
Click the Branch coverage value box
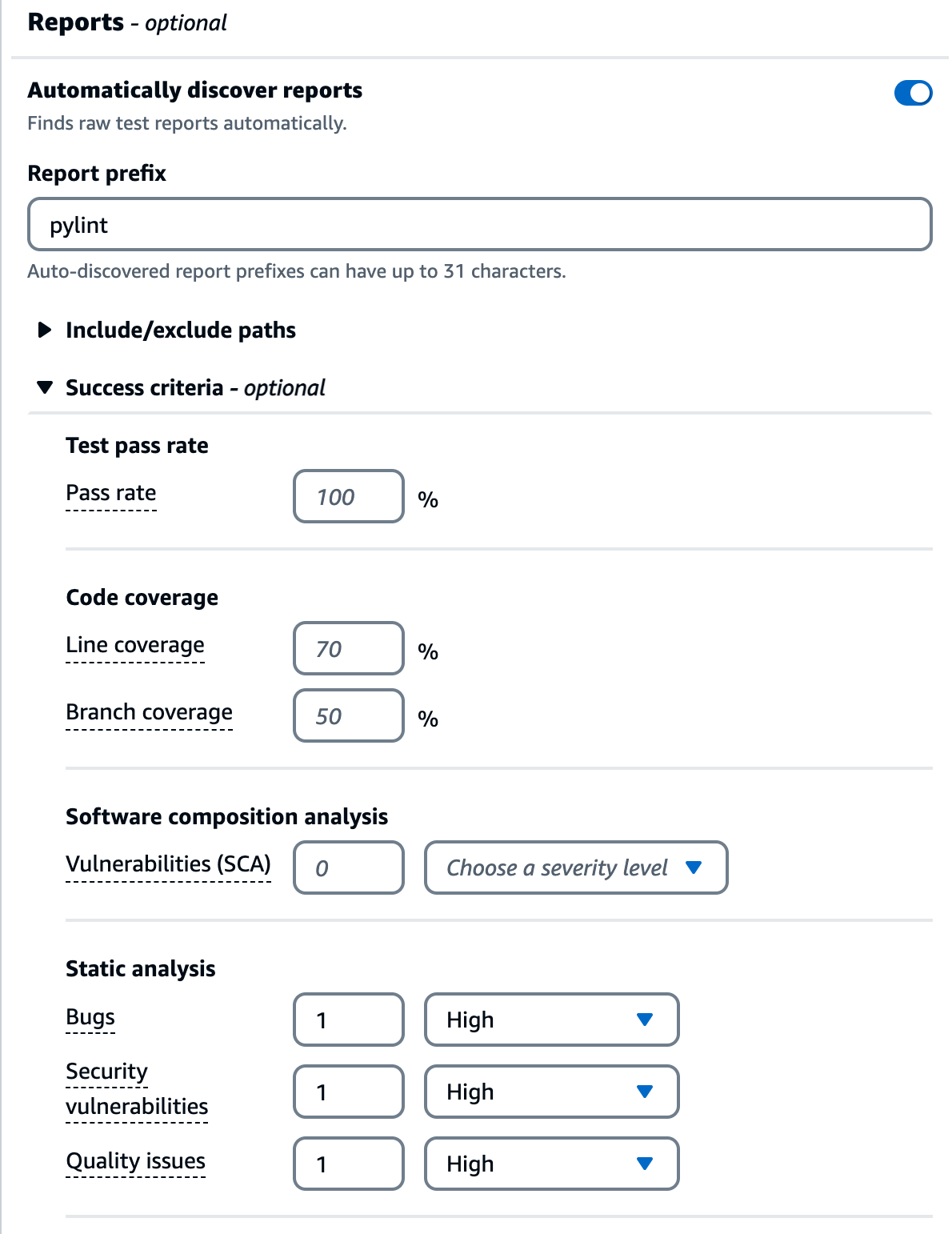point(347,716)
